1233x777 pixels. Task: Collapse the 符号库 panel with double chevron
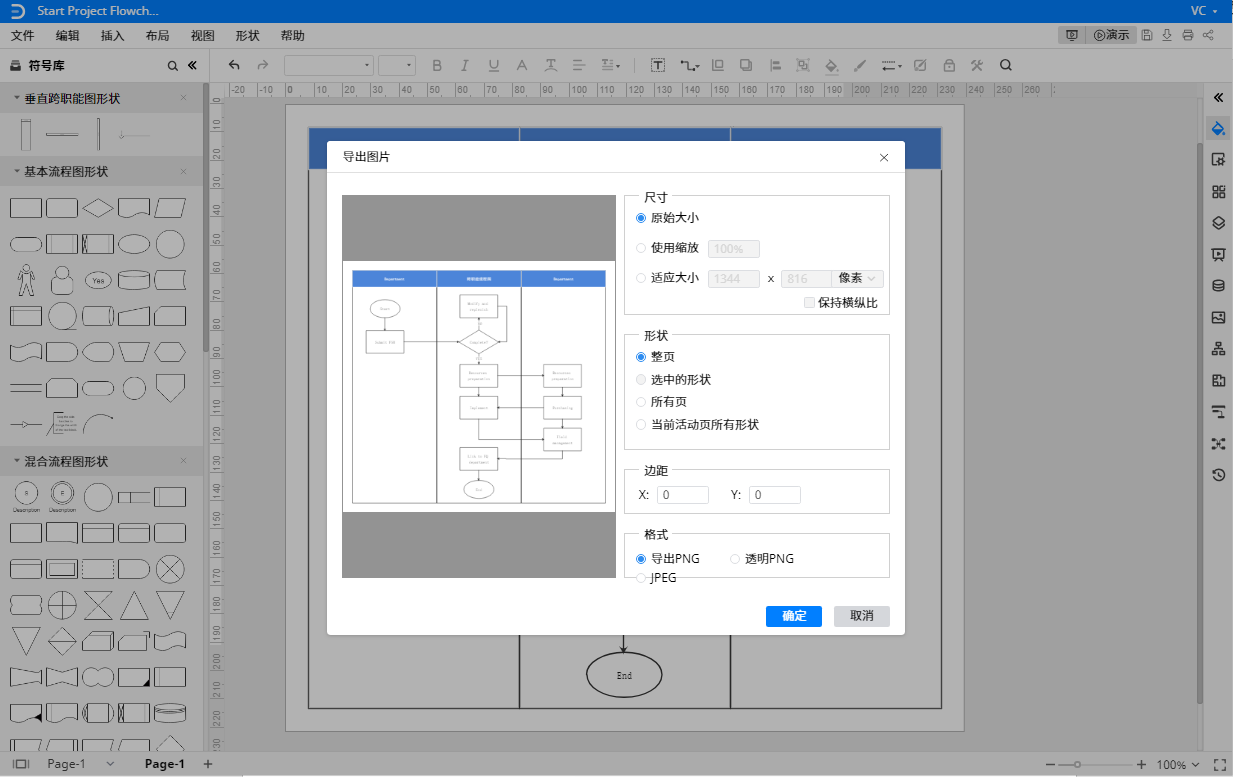[x=192, y=66]
